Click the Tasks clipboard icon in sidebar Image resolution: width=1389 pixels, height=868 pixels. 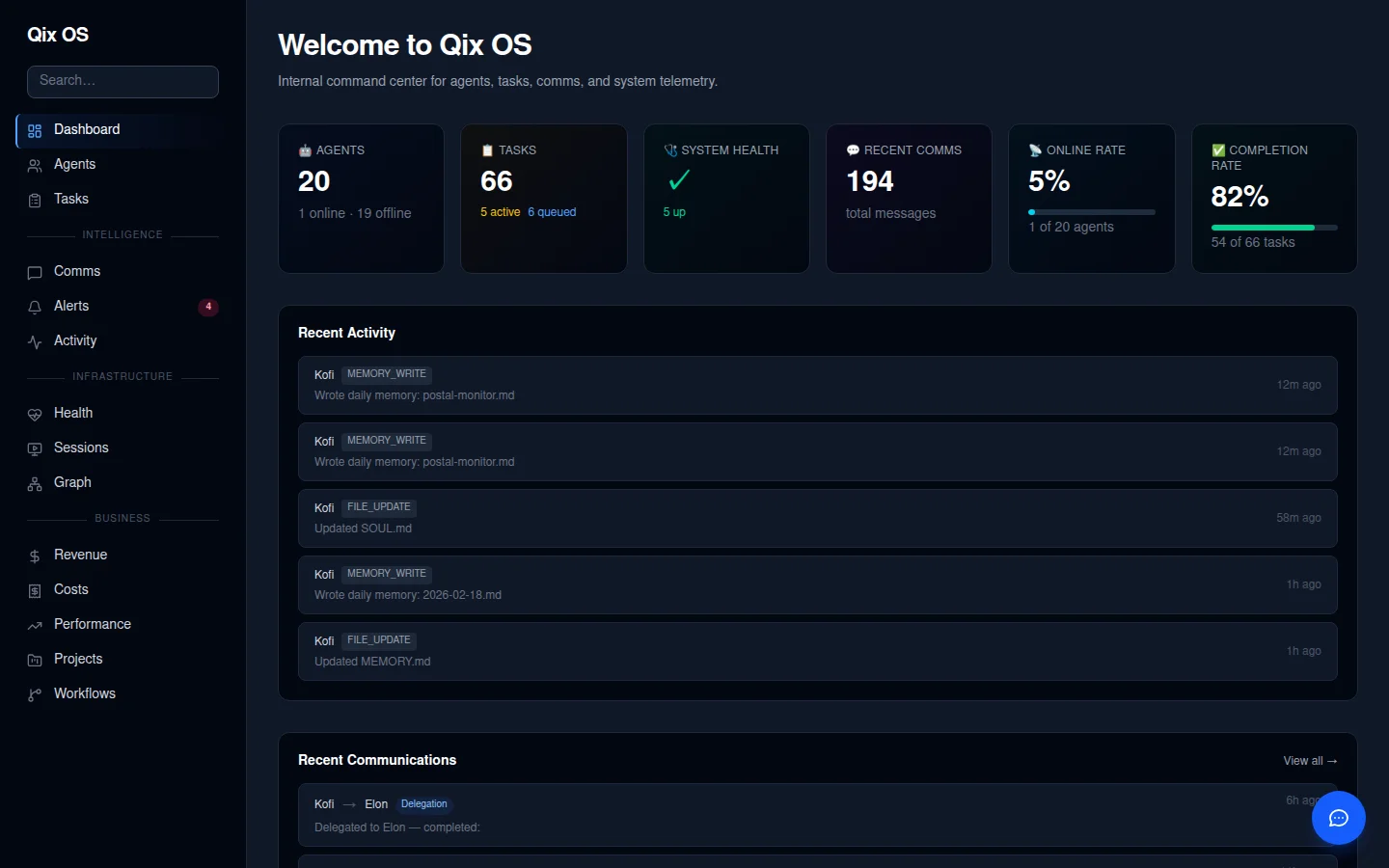(x=35, y=200)
